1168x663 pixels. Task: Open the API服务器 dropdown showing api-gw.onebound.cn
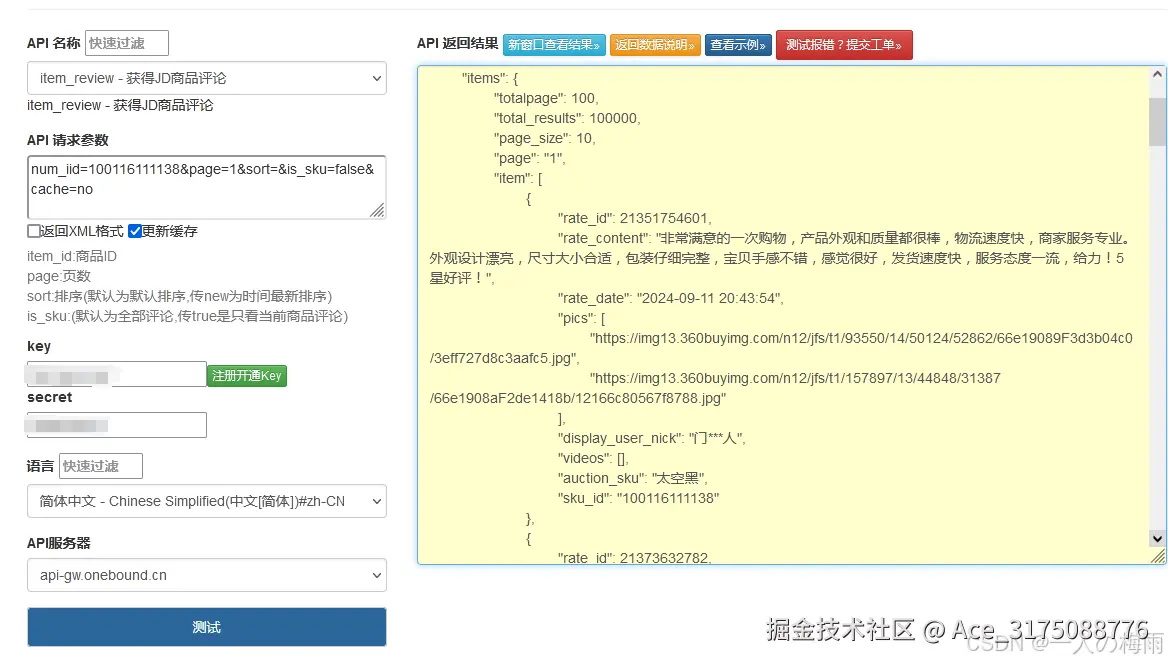pyautogui.click(x=206, y=575)
